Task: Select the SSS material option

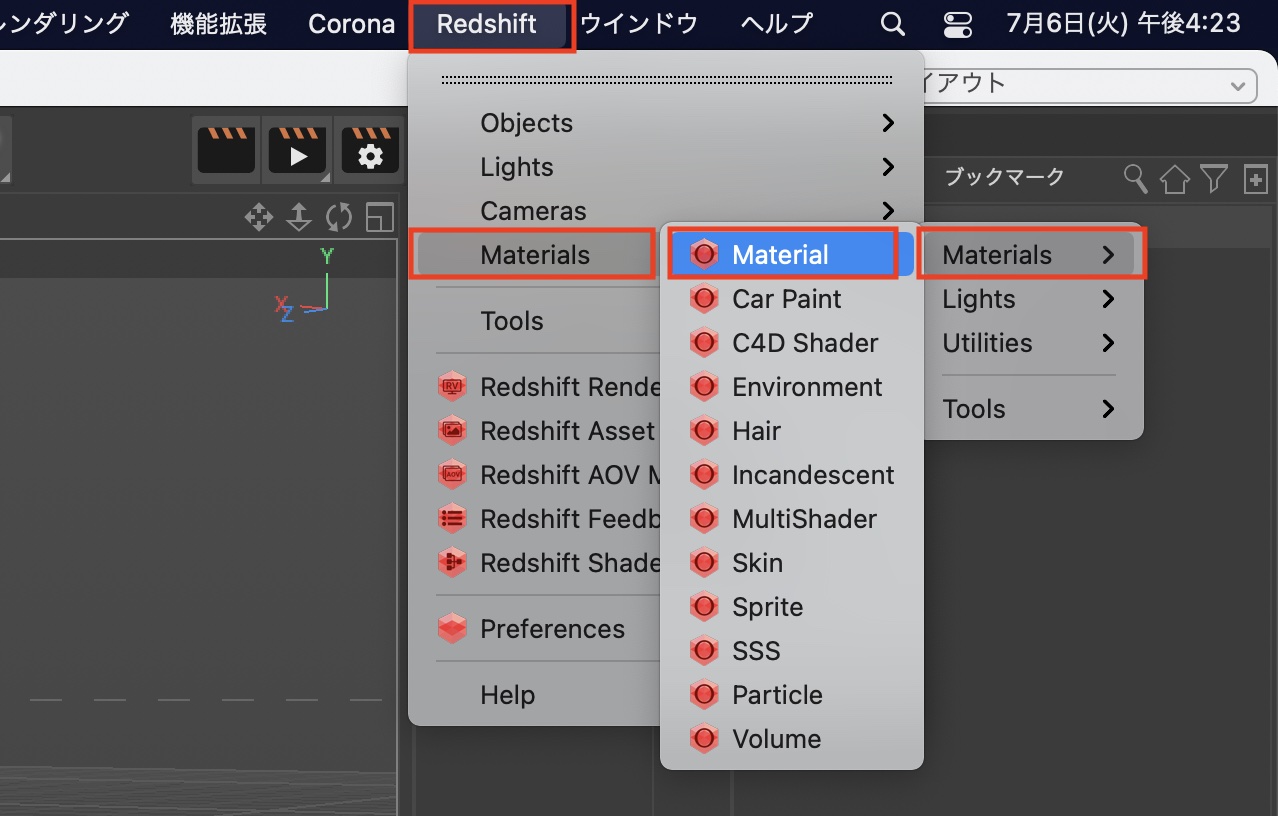Action: click(x=756, y=651)
